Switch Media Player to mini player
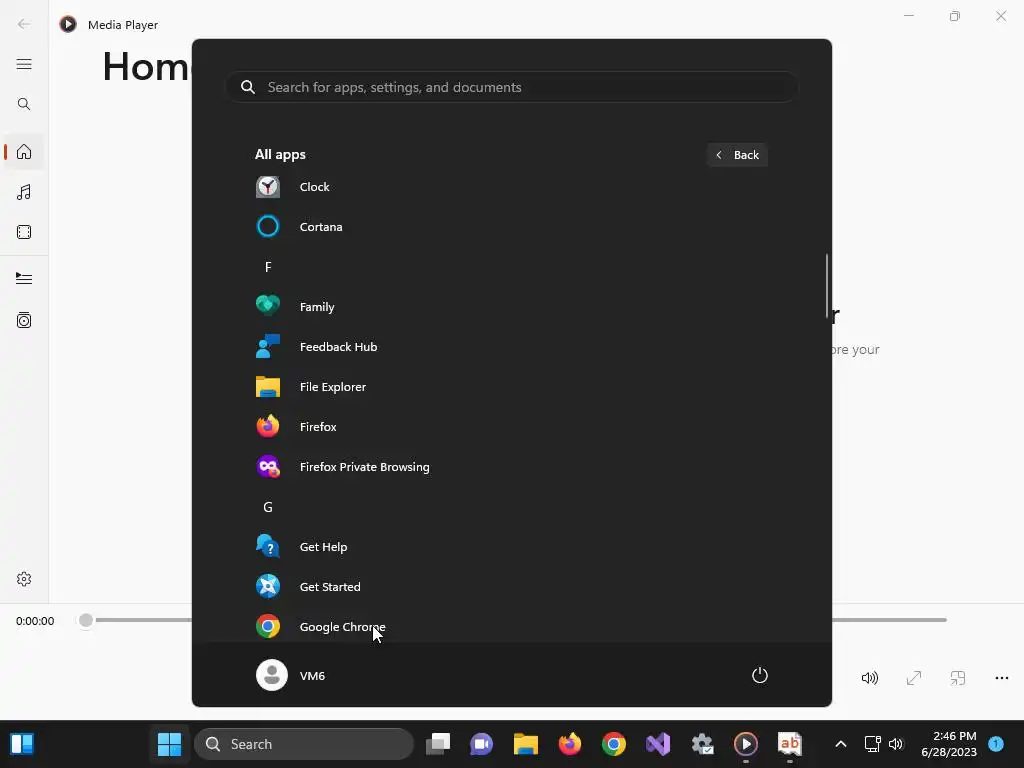The height and width of the screenshot is (768, 1024). point(957,678)
